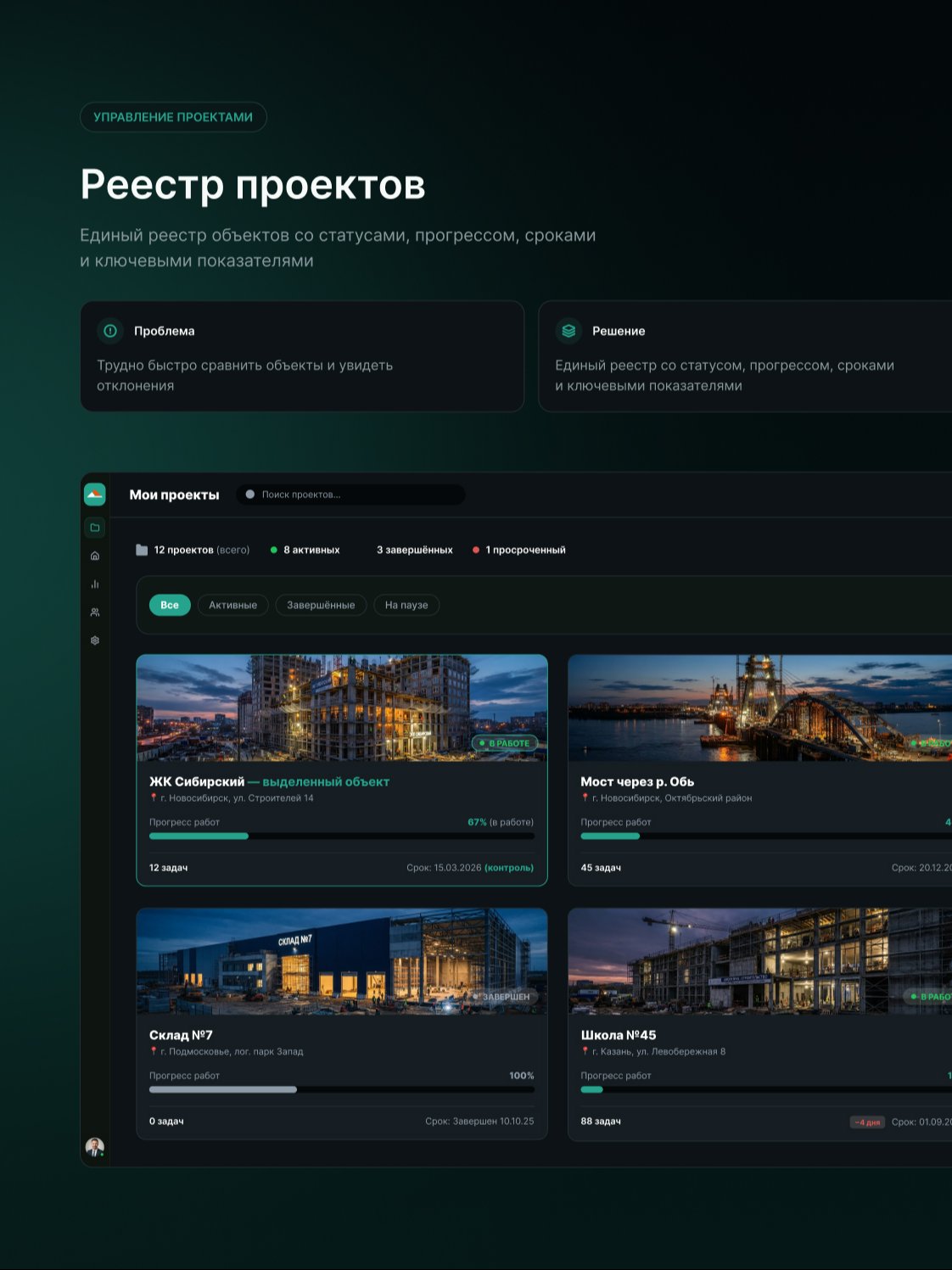Click the Мост через р. Обь progress bar

(x=766, y=836)
